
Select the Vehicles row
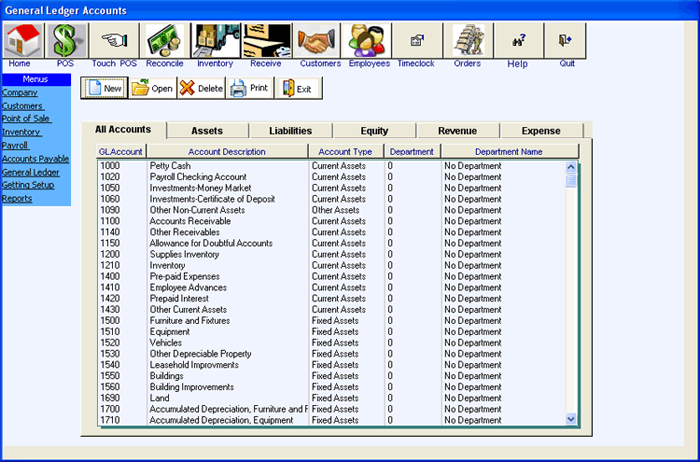331,343
